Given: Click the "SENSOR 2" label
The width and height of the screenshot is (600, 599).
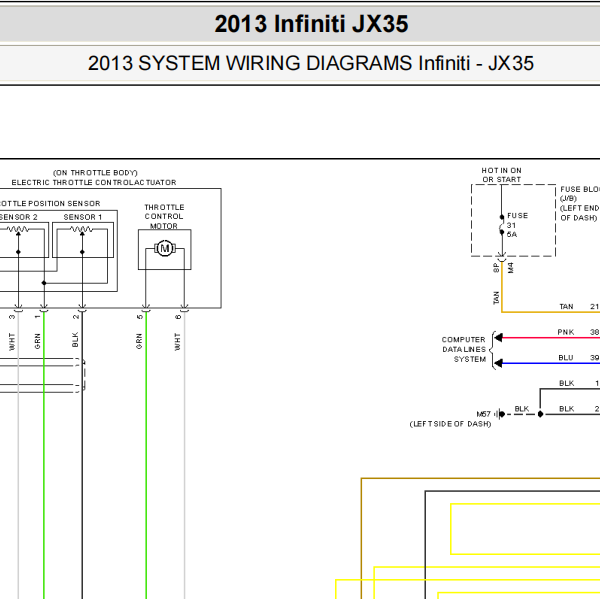Looking at the screenshot, I should (18, 217).
